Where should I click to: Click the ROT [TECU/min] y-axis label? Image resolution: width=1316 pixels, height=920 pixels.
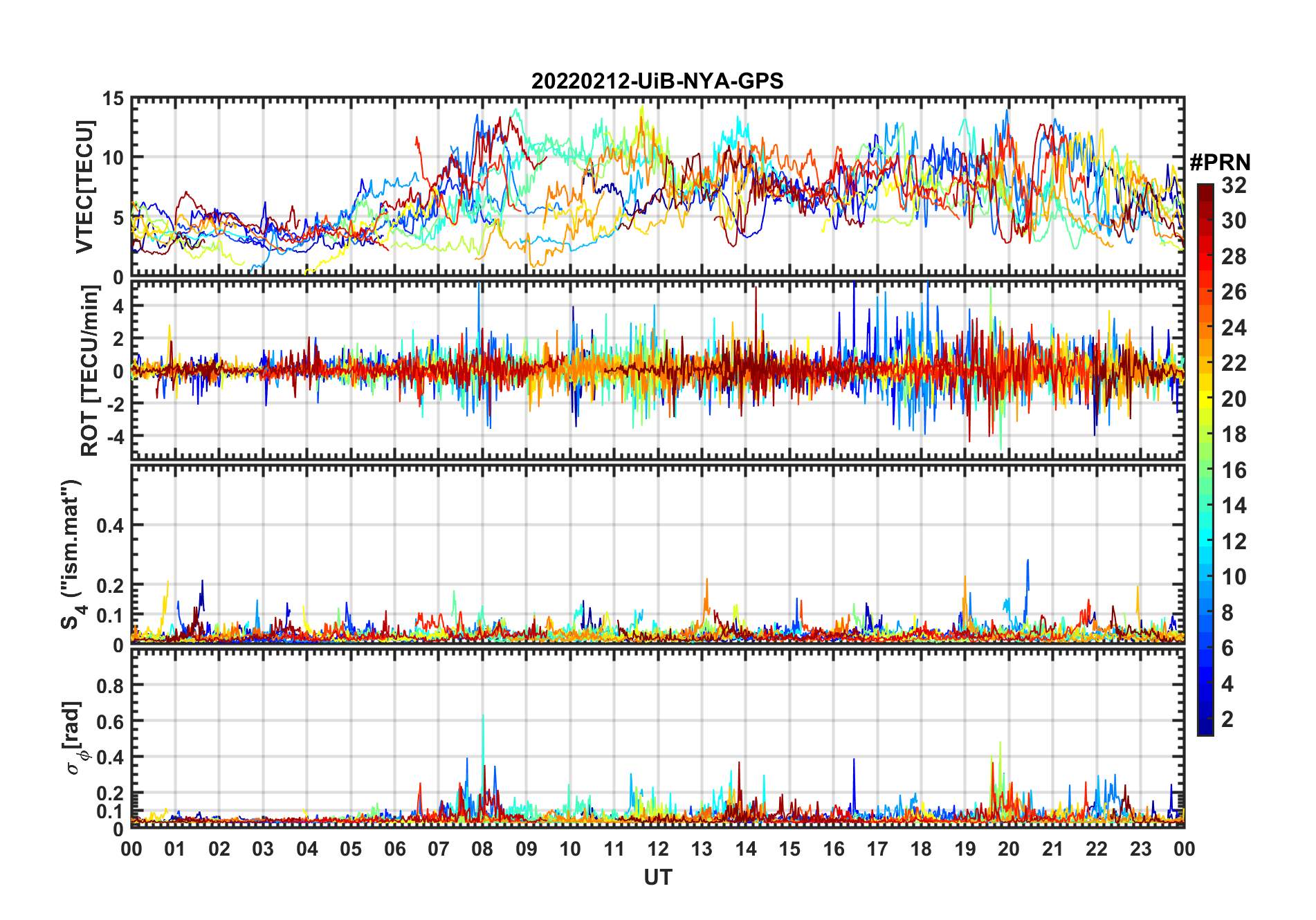[x=89, y=370]
